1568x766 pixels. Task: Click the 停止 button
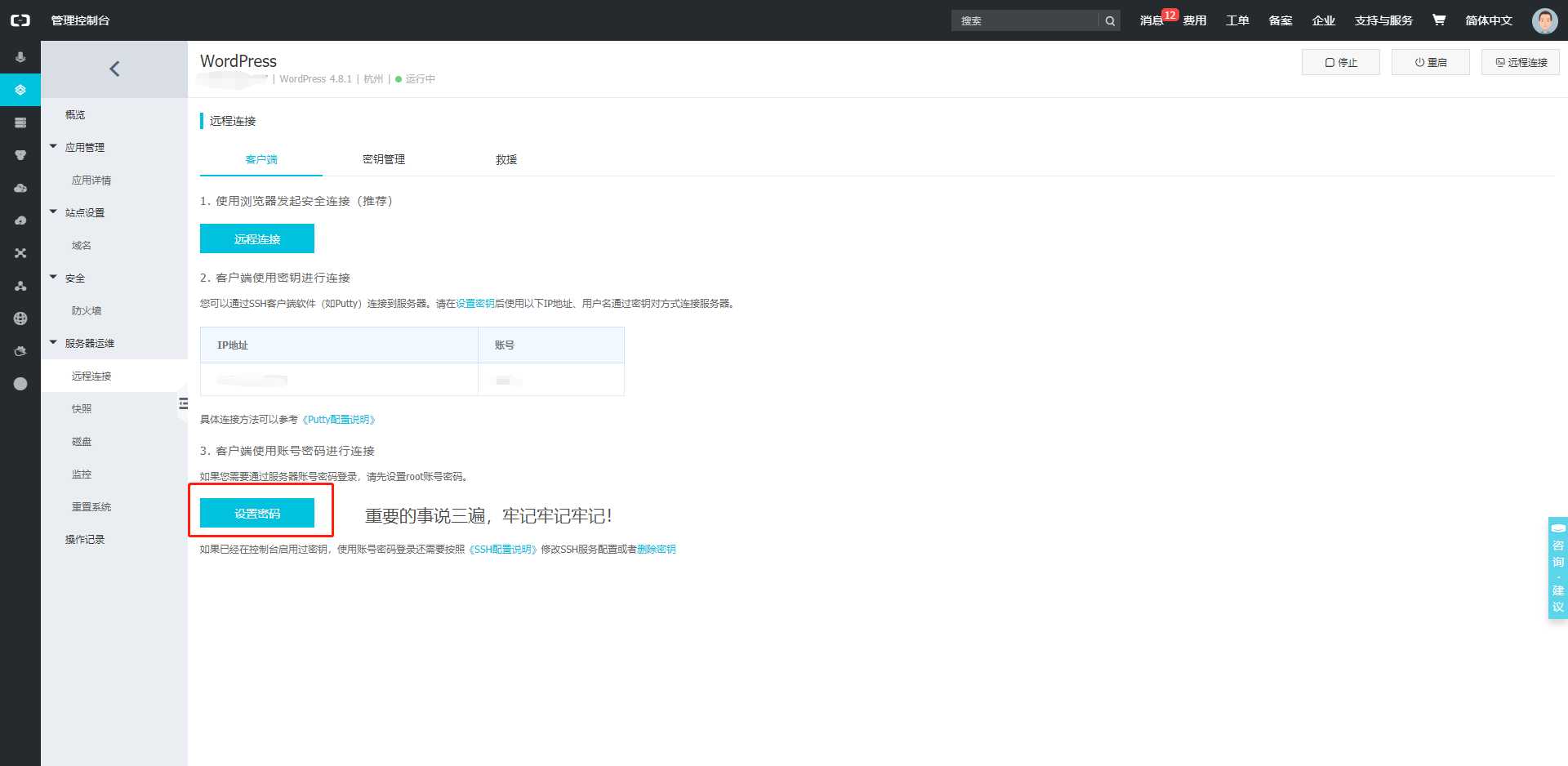pos(1341,62)
